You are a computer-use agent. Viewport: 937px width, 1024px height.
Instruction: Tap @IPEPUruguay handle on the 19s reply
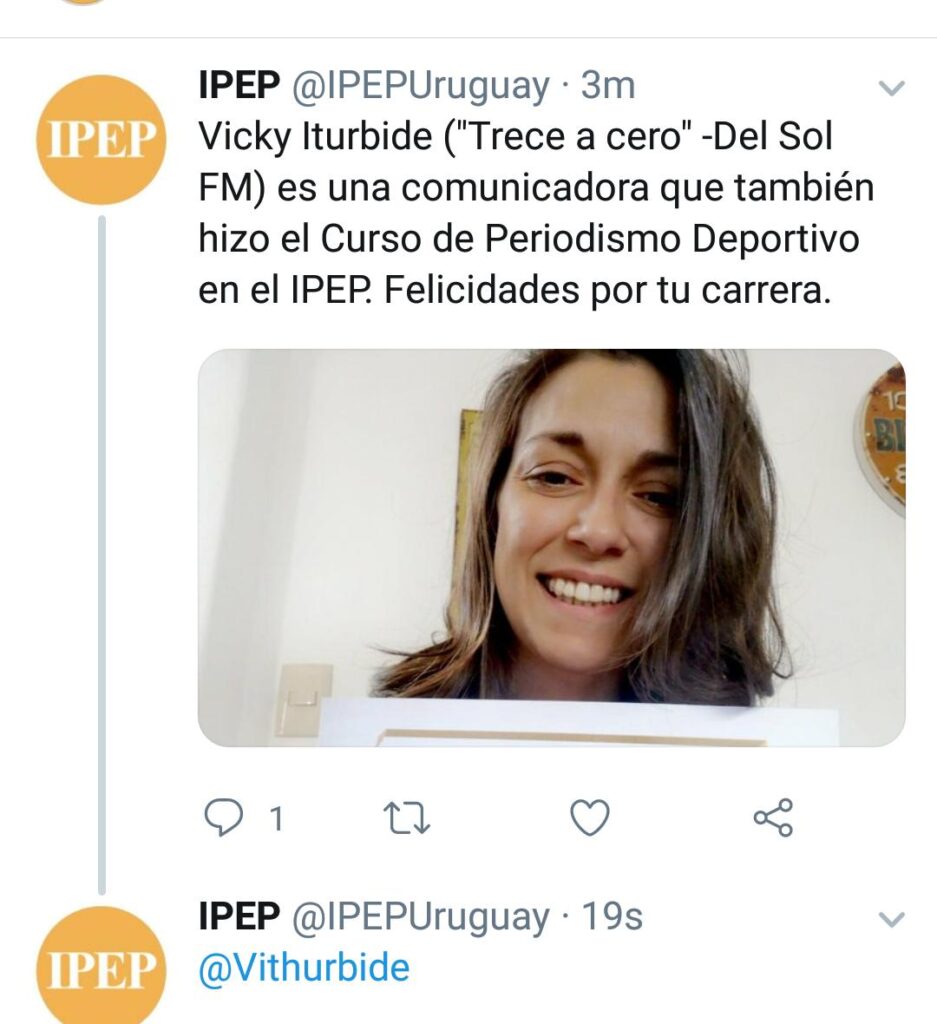click(420, 917)
